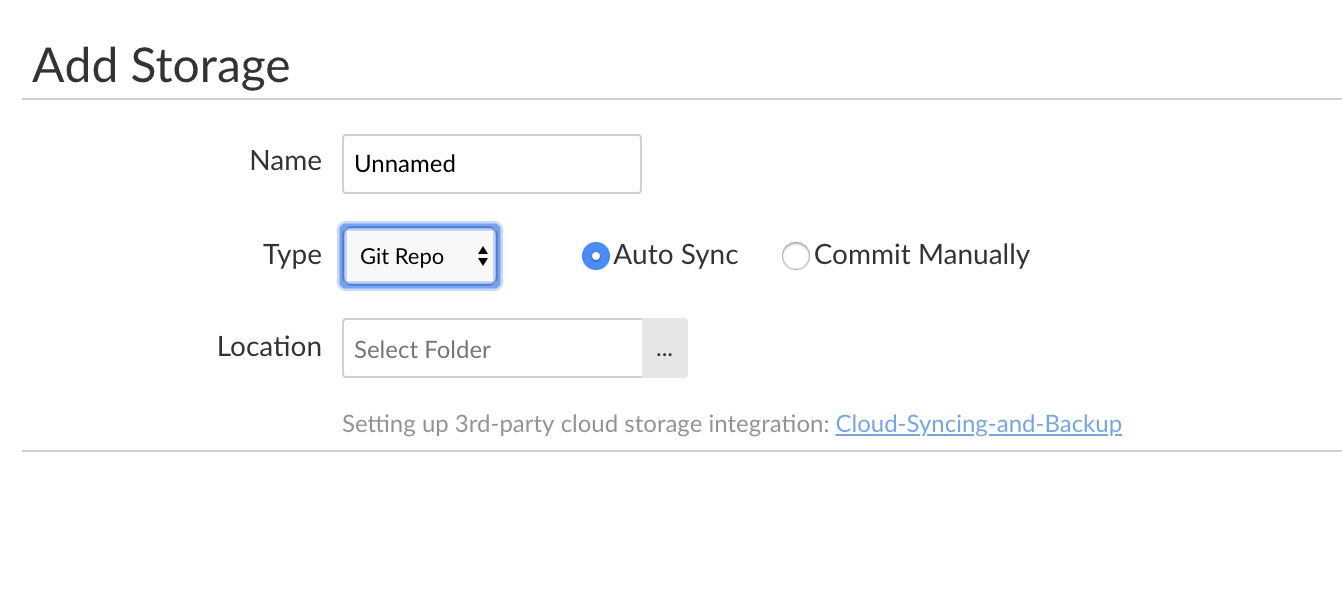Screen dimensions: 1342x592
Task: Click the ellipsis browse folder button
Action: tap(665, 349)
